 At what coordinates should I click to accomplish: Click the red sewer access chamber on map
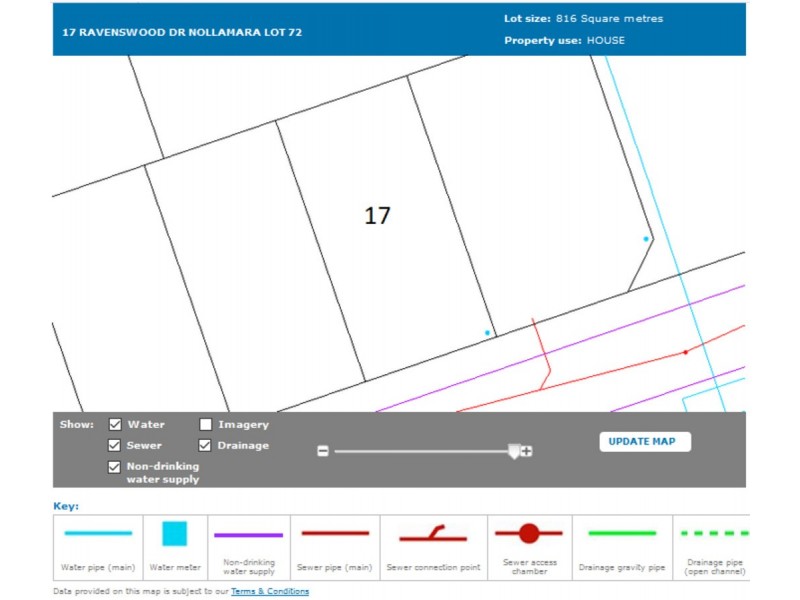685,352
